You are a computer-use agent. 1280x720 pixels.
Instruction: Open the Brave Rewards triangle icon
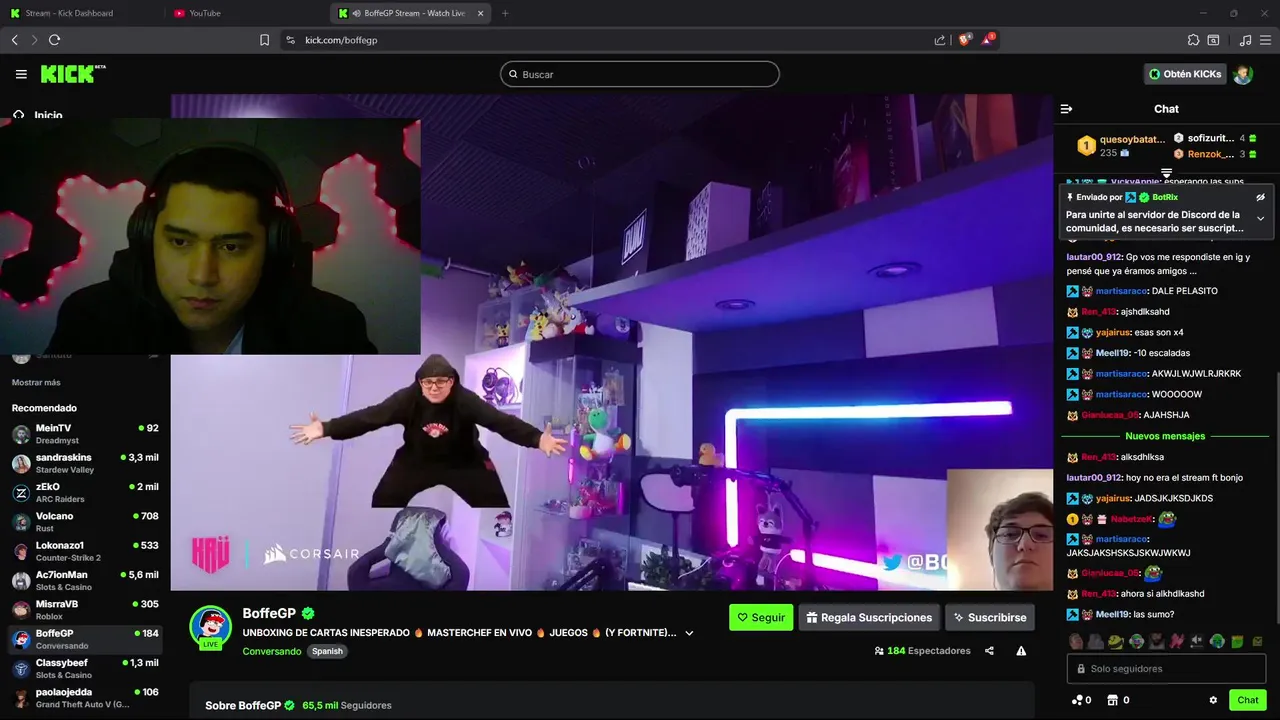pyautogui.click(x=990, y=40)
